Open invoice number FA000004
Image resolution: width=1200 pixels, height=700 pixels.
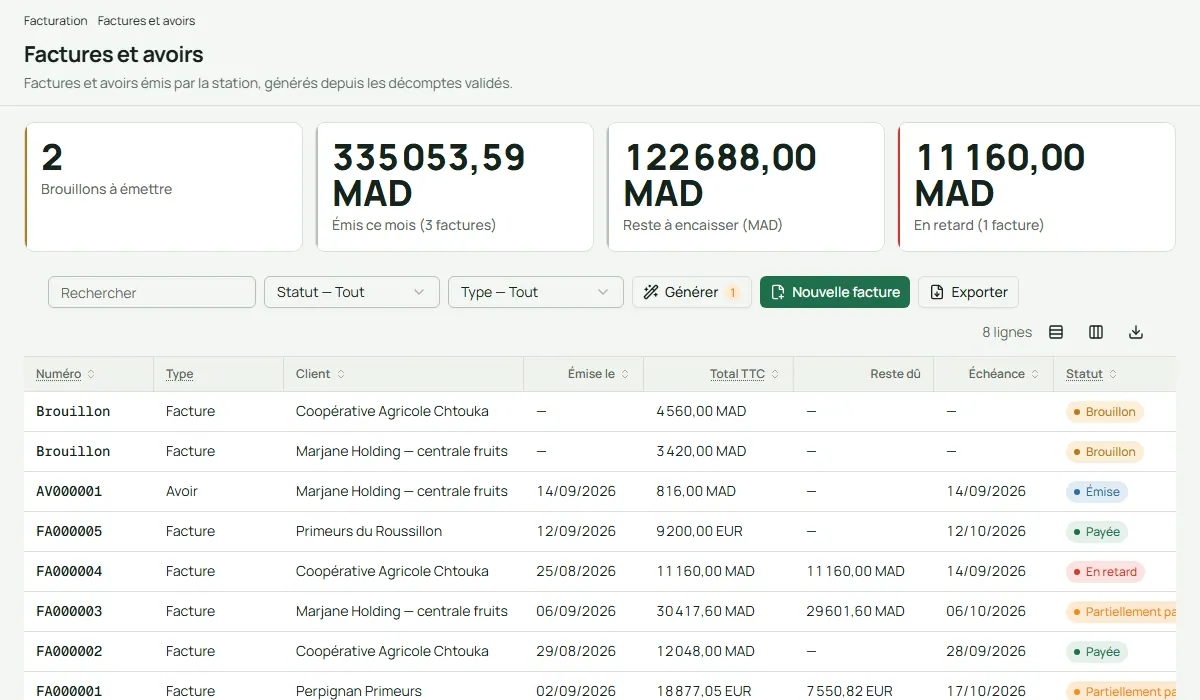click(x=69, y=571)
